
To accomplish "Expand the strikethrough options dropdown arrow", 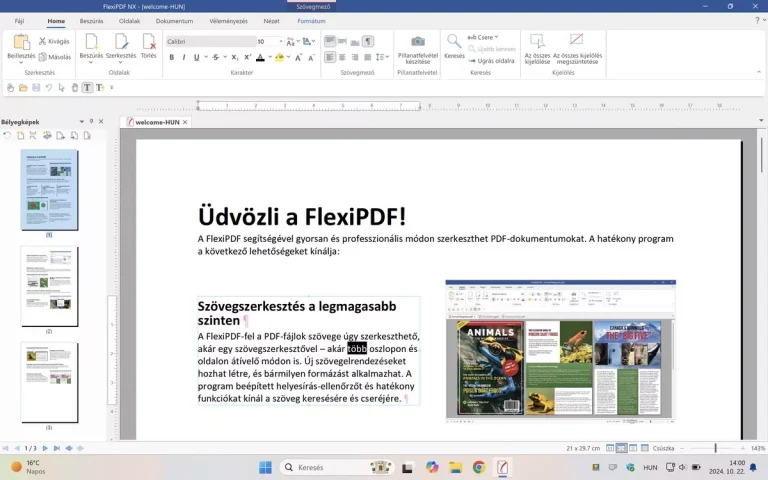I will click(225, 57).
